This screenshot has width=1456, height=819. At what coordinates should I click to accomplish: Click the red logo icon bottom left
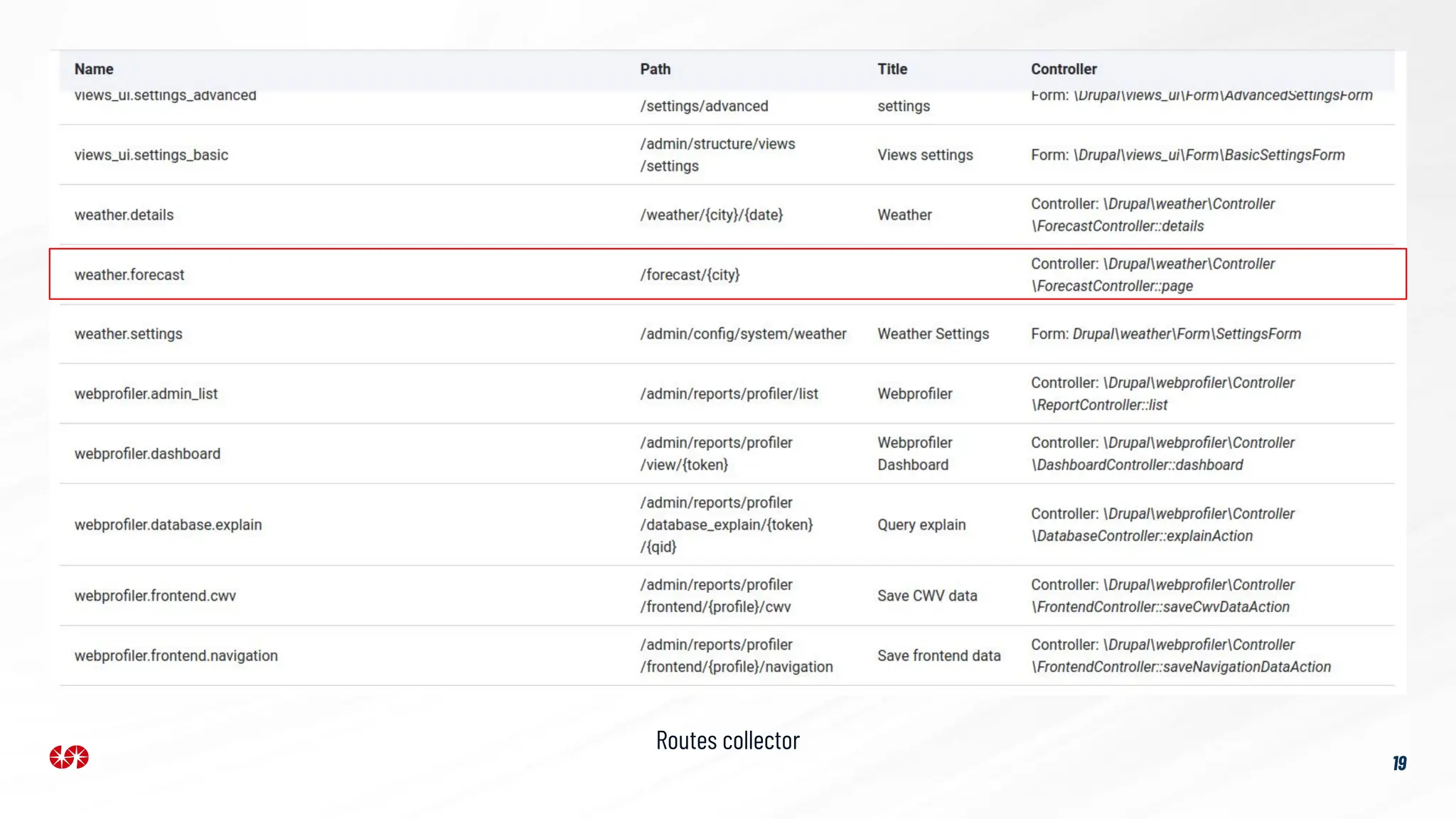[69, 757]
